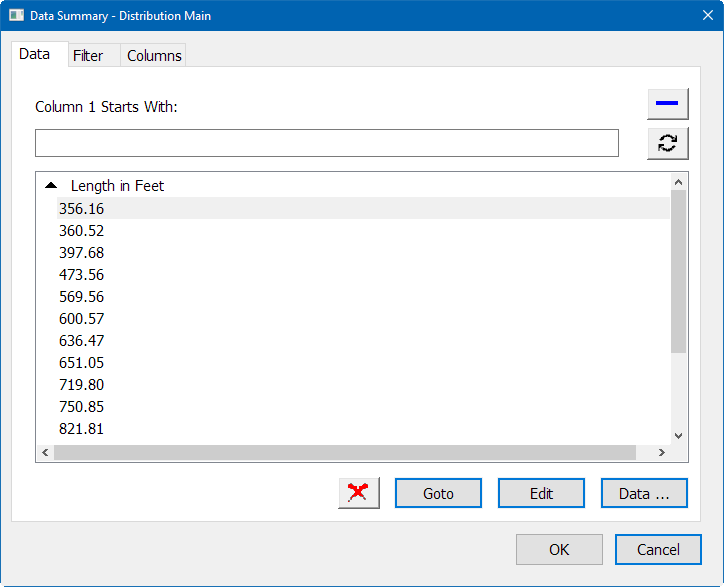Click the Data Summary window title icon
The width and height of the screenshot is (724, 587).
coord(17,16)
